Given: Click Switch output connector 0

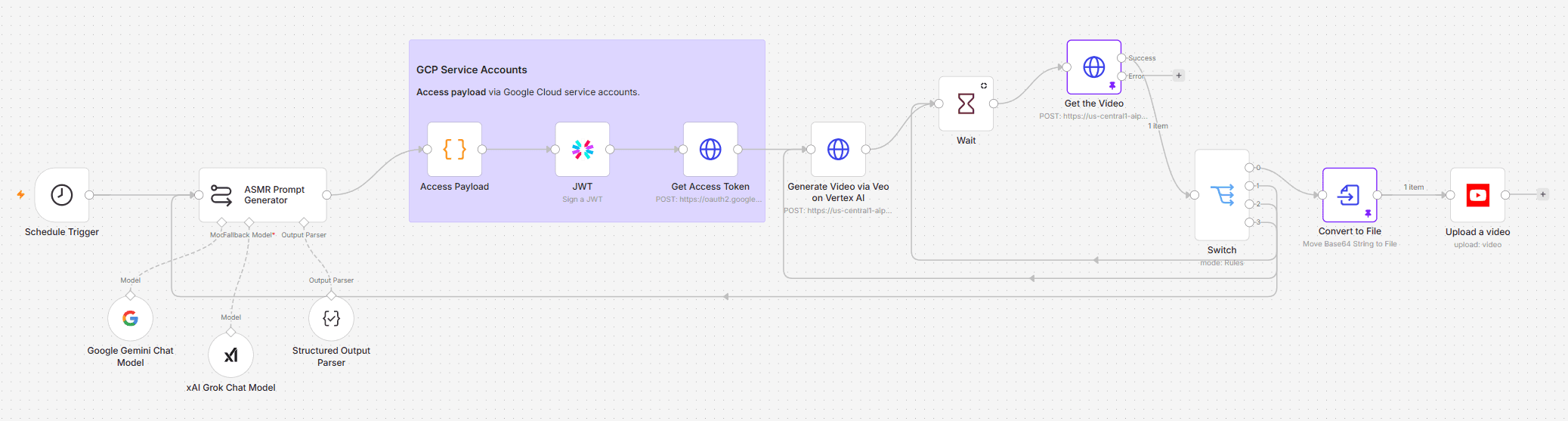Looking at the screenshot, I should coord(1249,168).
